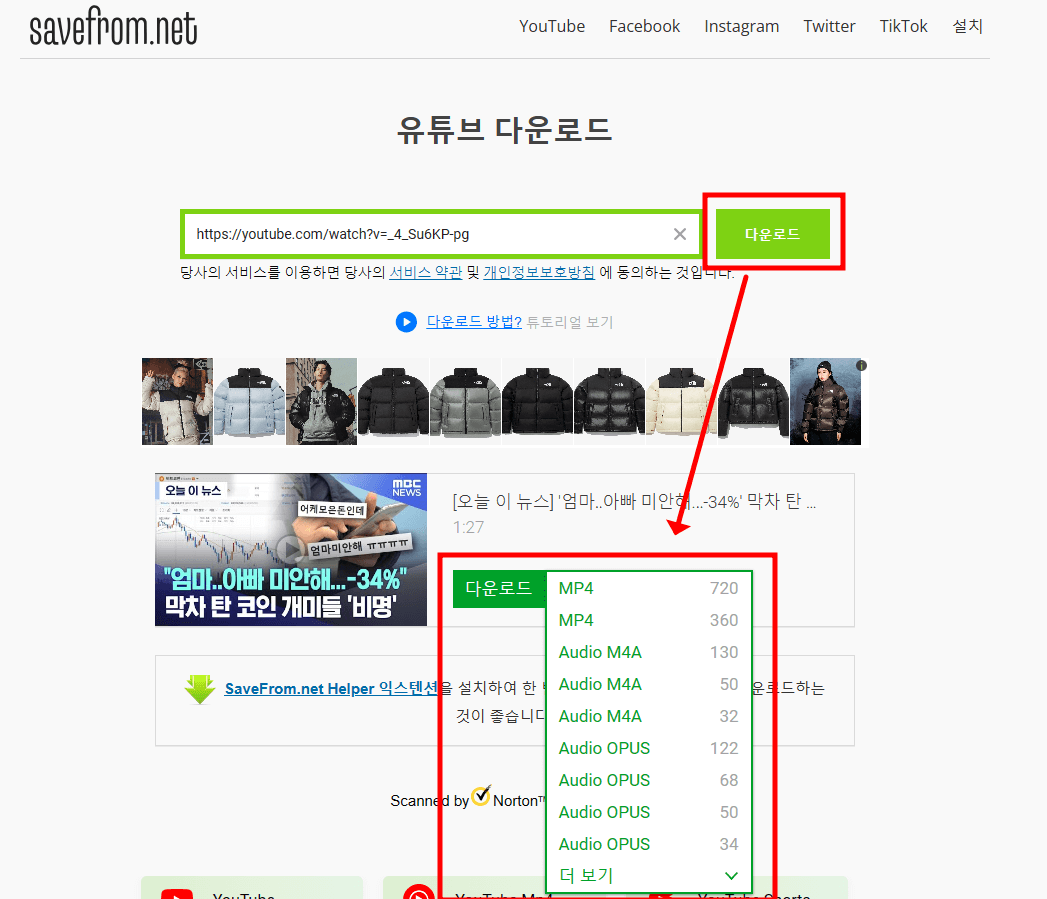Choose Audio M4A 50 option
Screen dimensions: 1047x899
point(648,685)
